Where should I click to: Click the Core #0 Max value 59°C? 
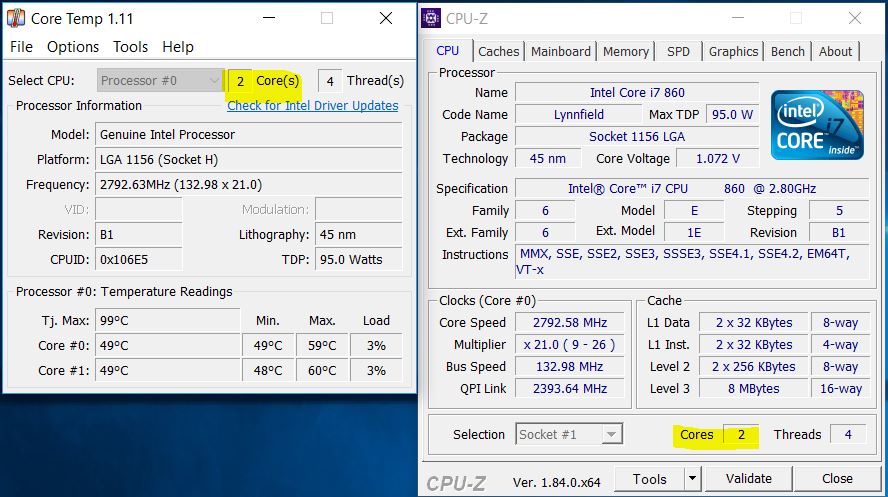tap(322, 345)
